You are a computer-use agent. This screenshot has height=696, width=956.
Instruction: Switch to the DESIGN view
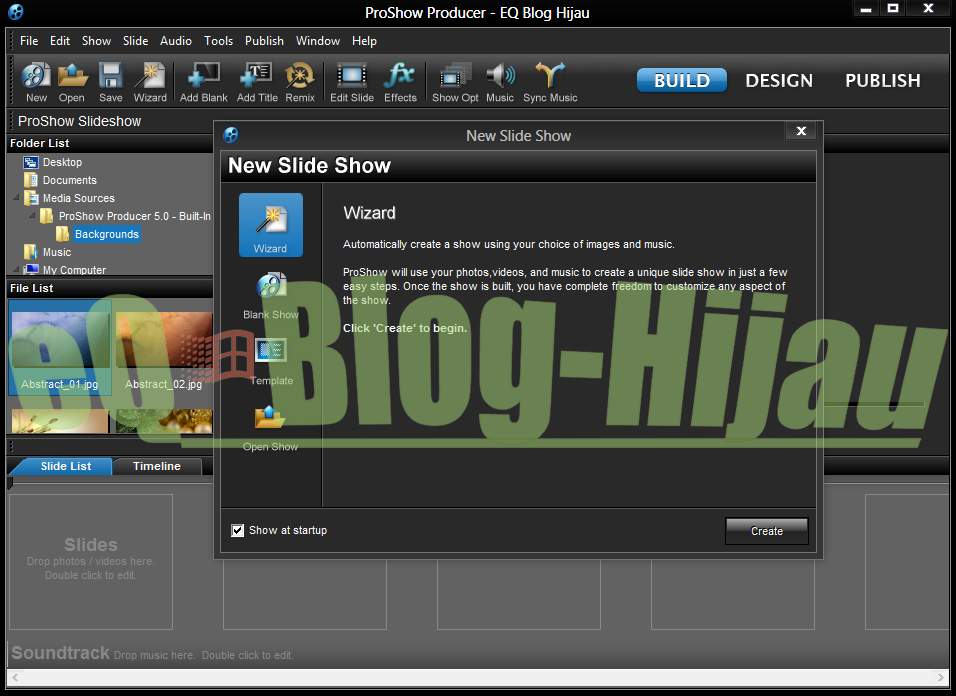coord(779,80)
